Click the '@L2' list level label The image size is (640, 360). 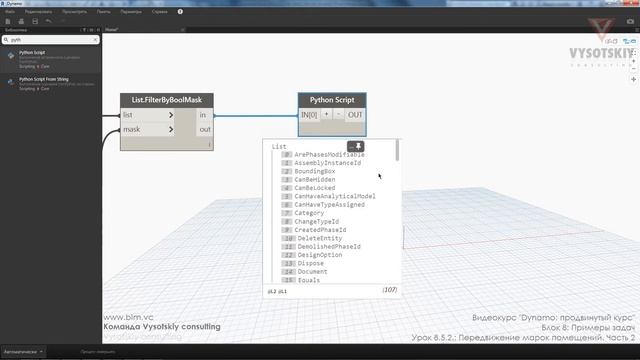[272, 291]
